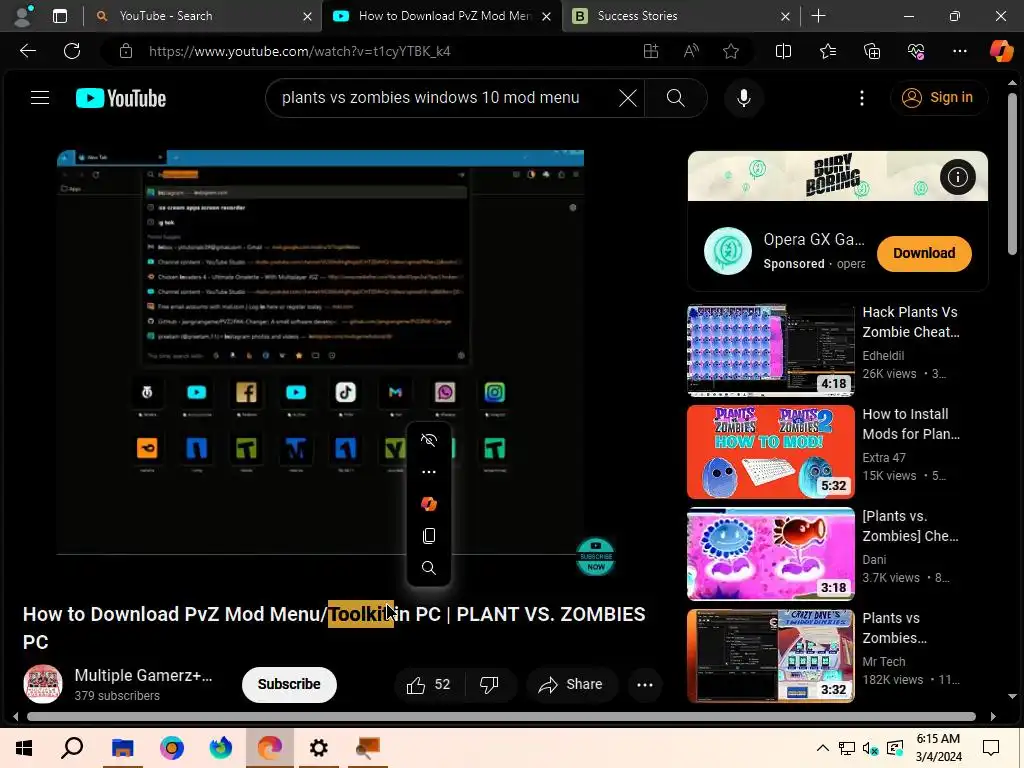Subscribe to Multiple Gamerz+ channel
Image resolution: width=1024 pixels, height=768 pixels.
point(289,684)
